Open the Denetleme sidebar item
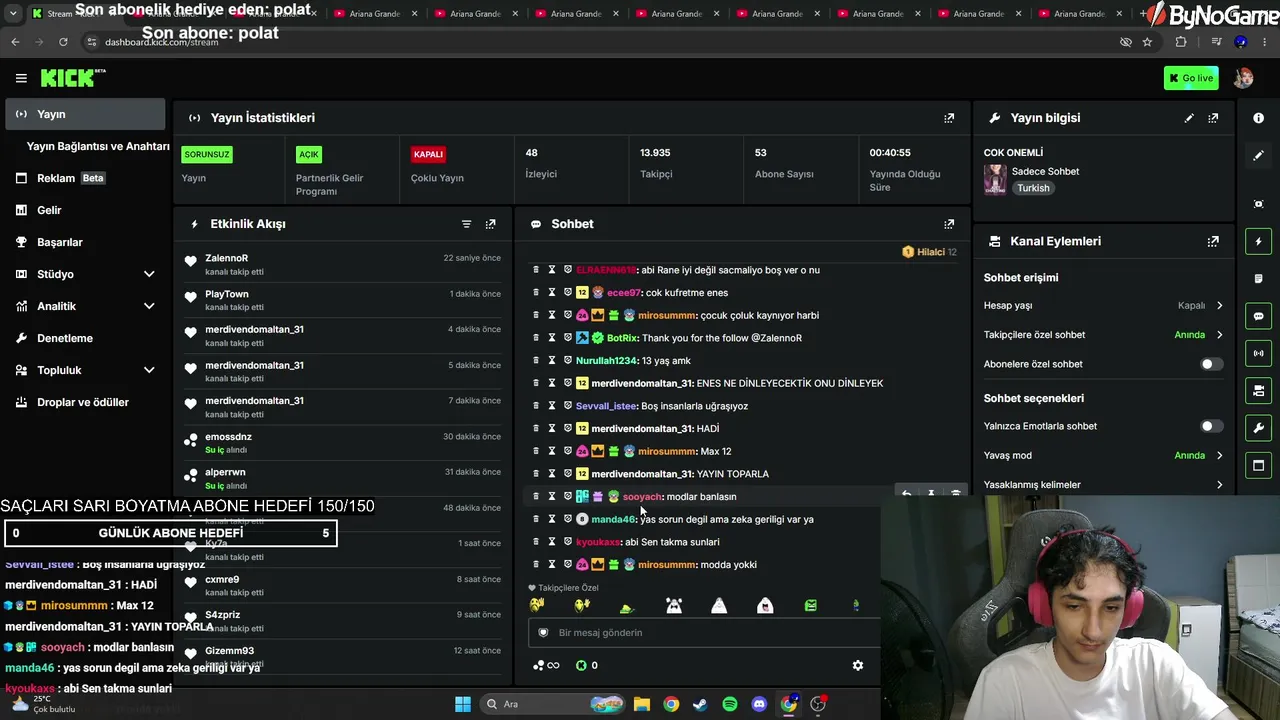1280x720 pixels. pyautogui.click(x=85, y=338)
